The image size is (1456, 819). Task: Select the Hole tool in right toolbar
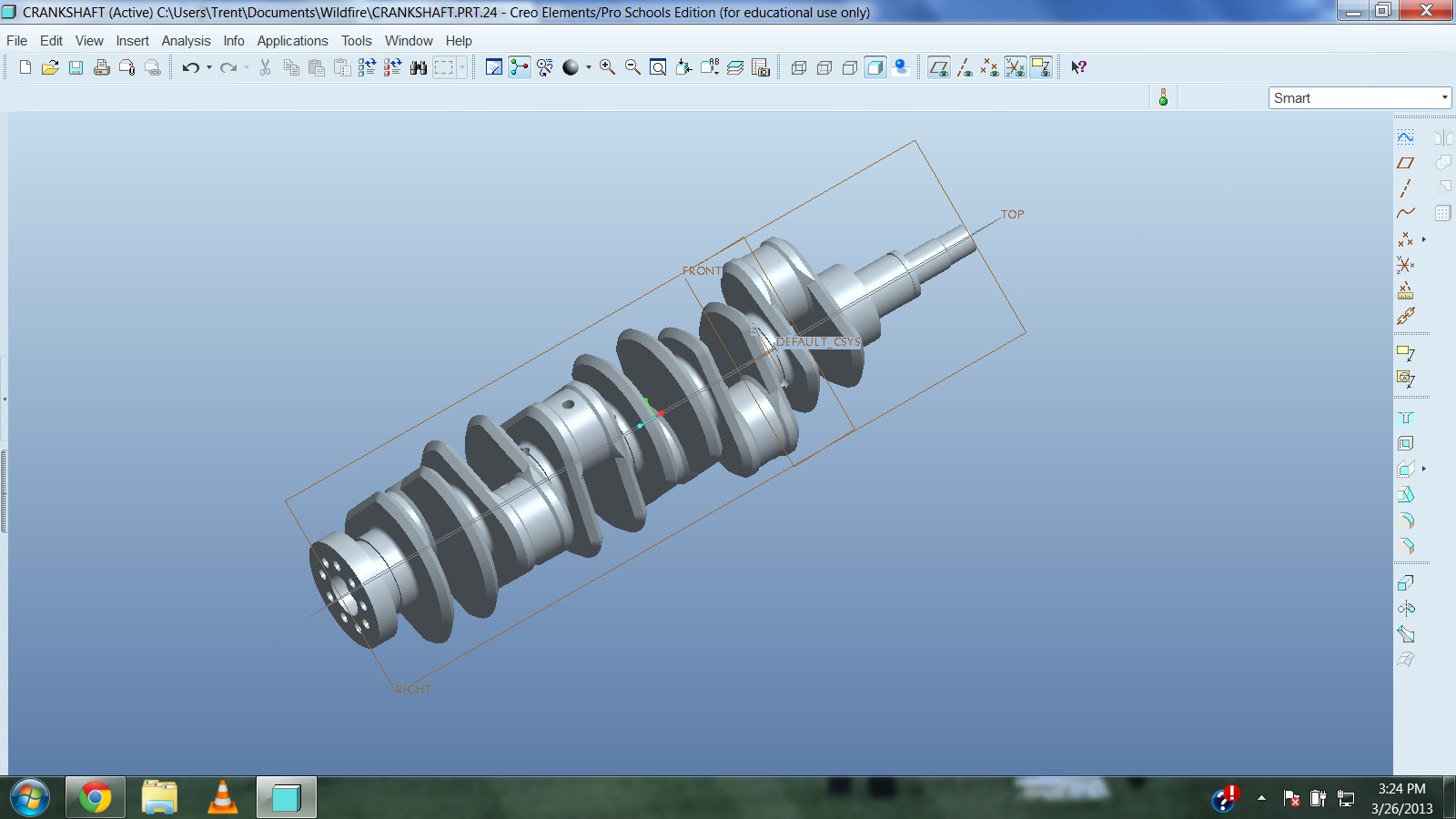click(x=1406, y=418)
